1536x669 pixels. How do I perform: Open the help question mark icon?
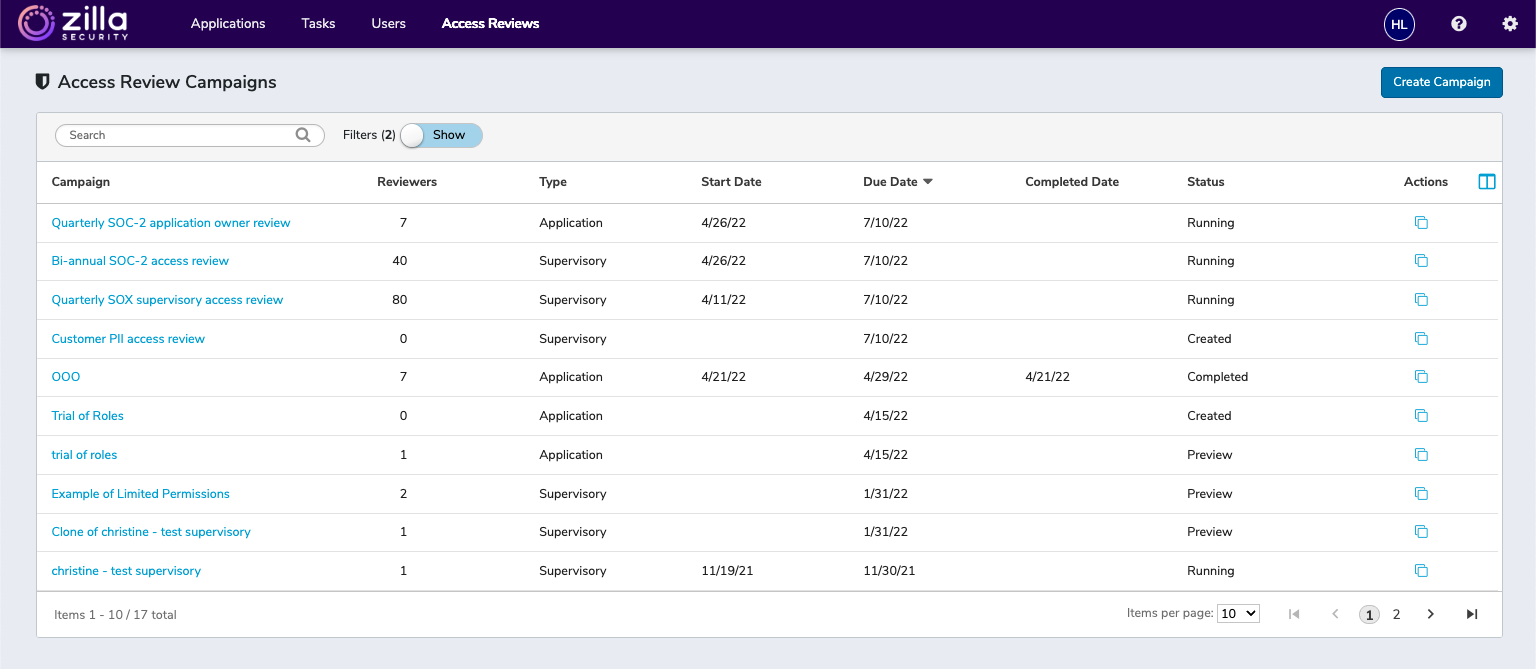(1458, 23)
